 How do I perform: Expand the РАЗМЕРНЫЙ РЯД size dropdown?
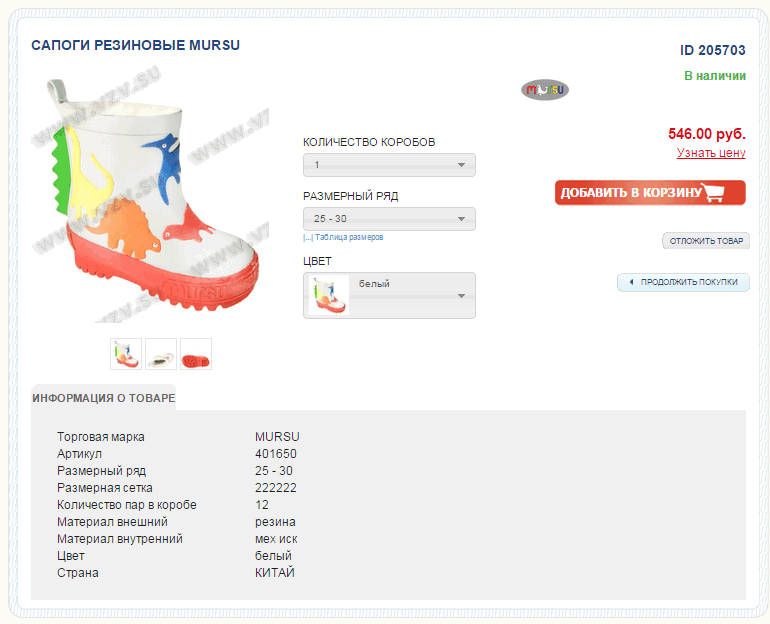coord(389,219)
